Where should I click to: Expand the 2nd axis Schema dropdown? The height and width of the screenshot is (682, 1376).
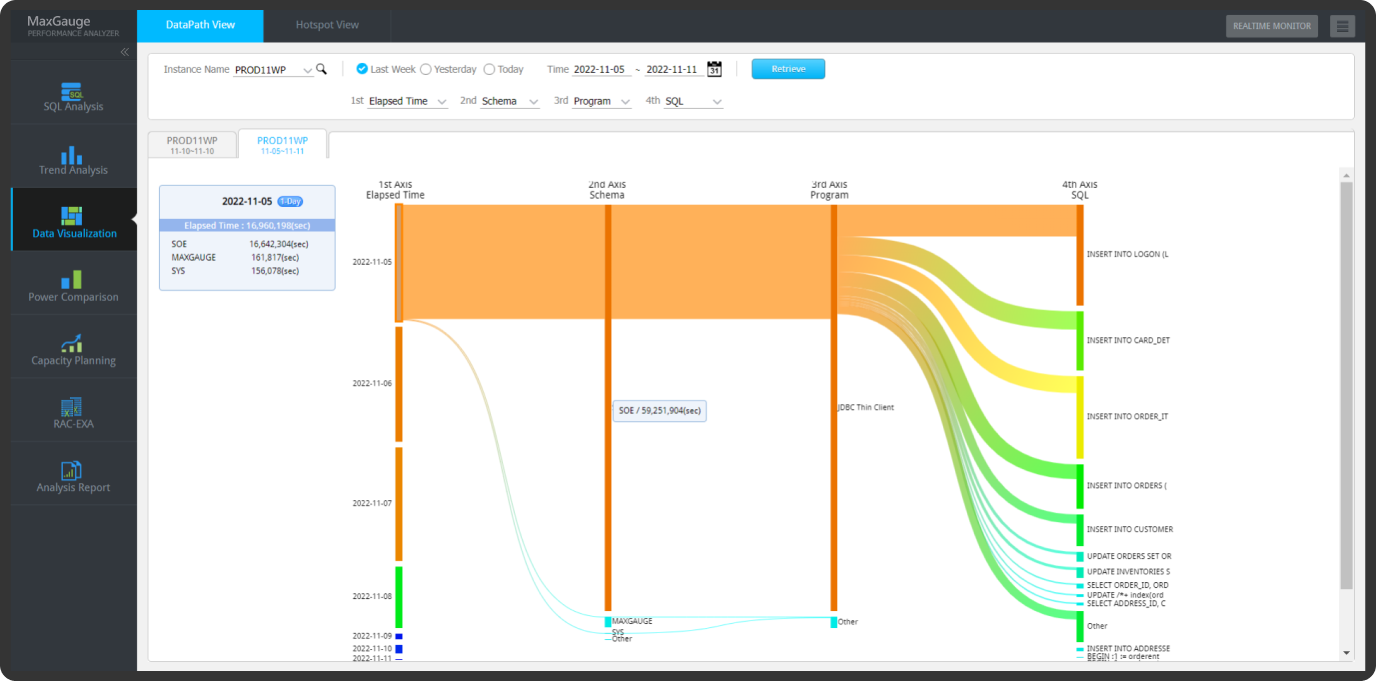click(x=533, y=102)
